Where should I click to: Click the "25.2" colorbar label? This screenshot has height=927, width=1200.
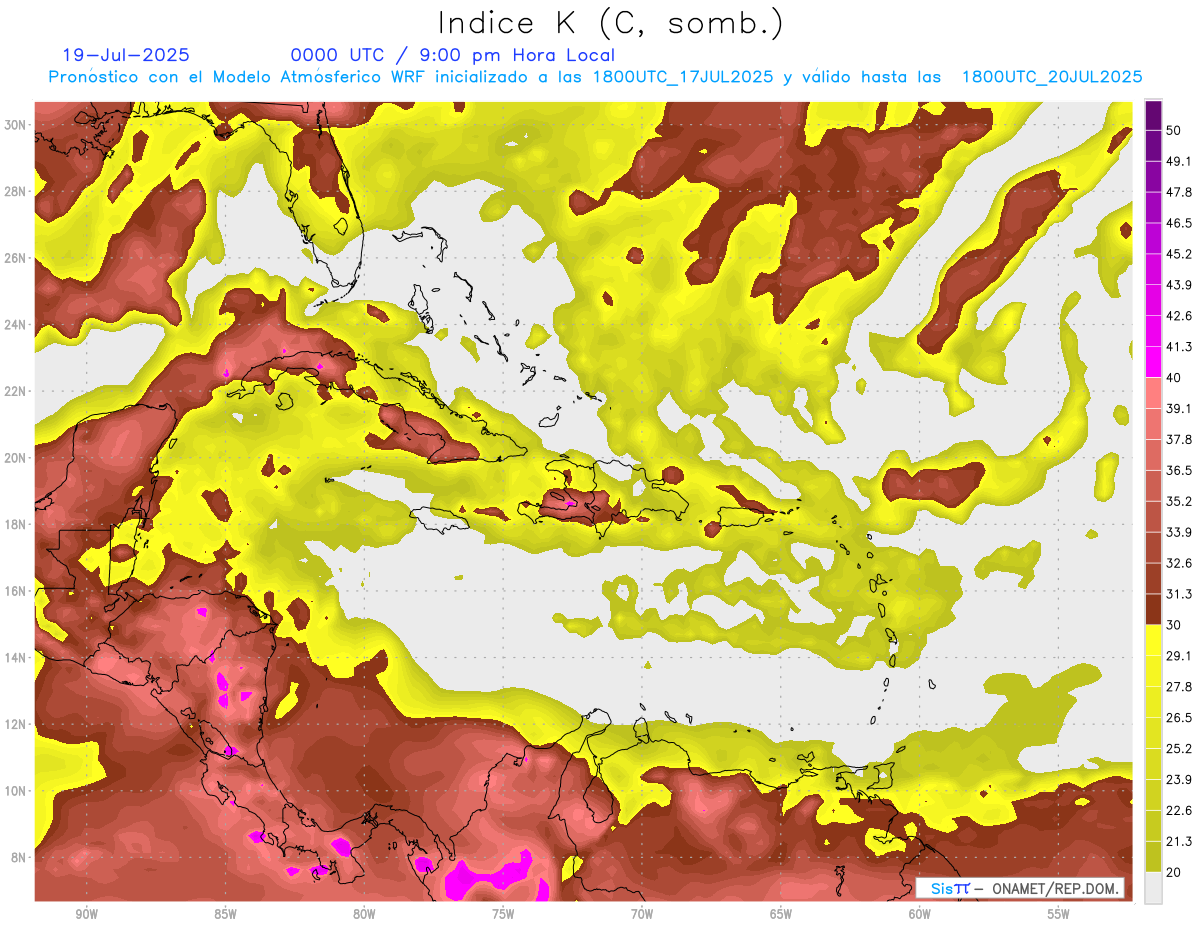tap(1179, 749)
